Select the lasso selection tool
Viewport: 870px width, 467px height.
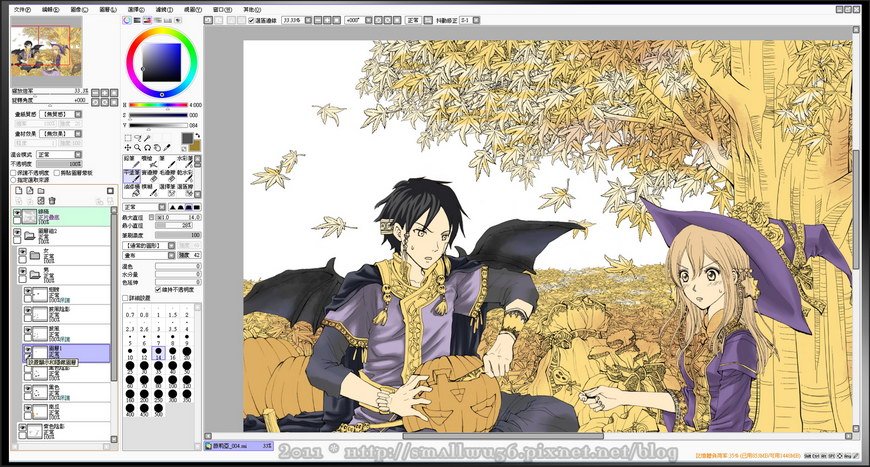click(x=138, y=138)
